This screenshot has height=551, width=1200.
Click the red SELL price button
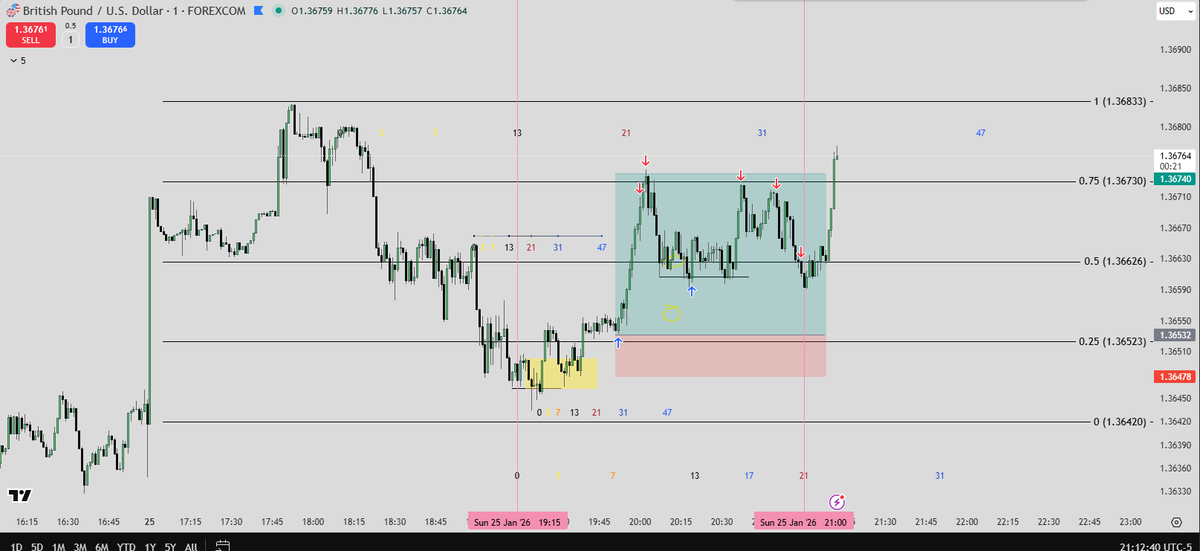pos(32,35)
